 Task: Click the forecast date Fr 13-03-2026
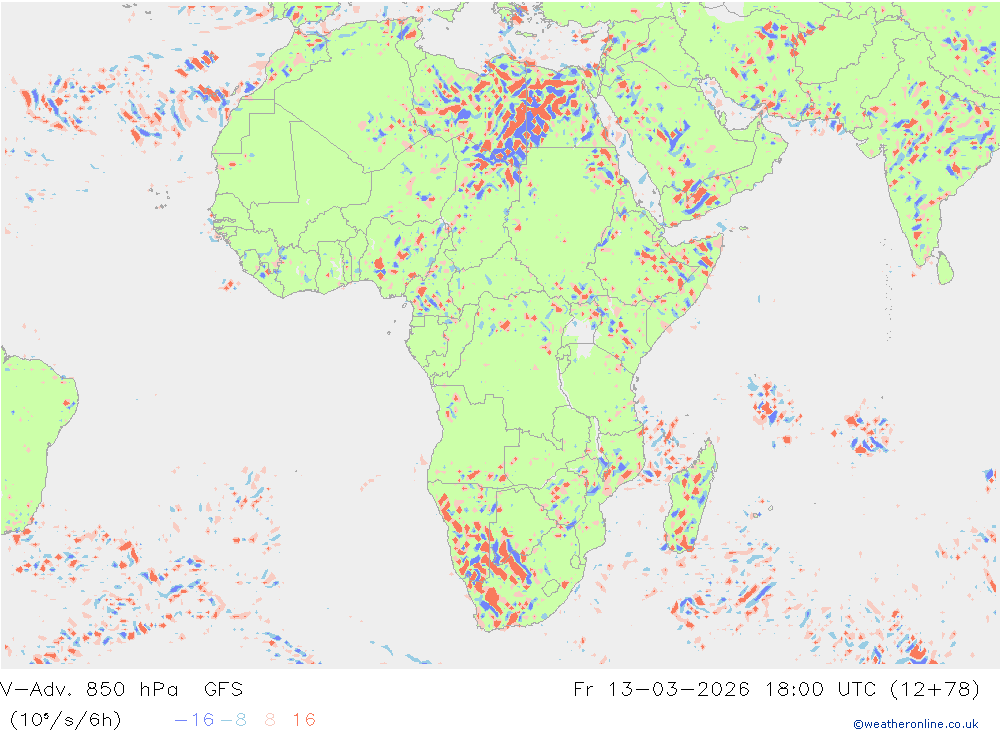(x=661, y=689)
